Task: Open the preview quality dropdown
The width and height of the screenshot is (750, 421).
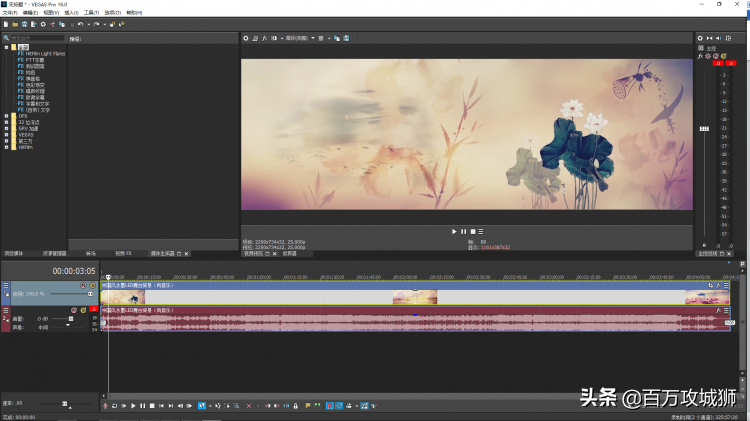Action: 299,38
